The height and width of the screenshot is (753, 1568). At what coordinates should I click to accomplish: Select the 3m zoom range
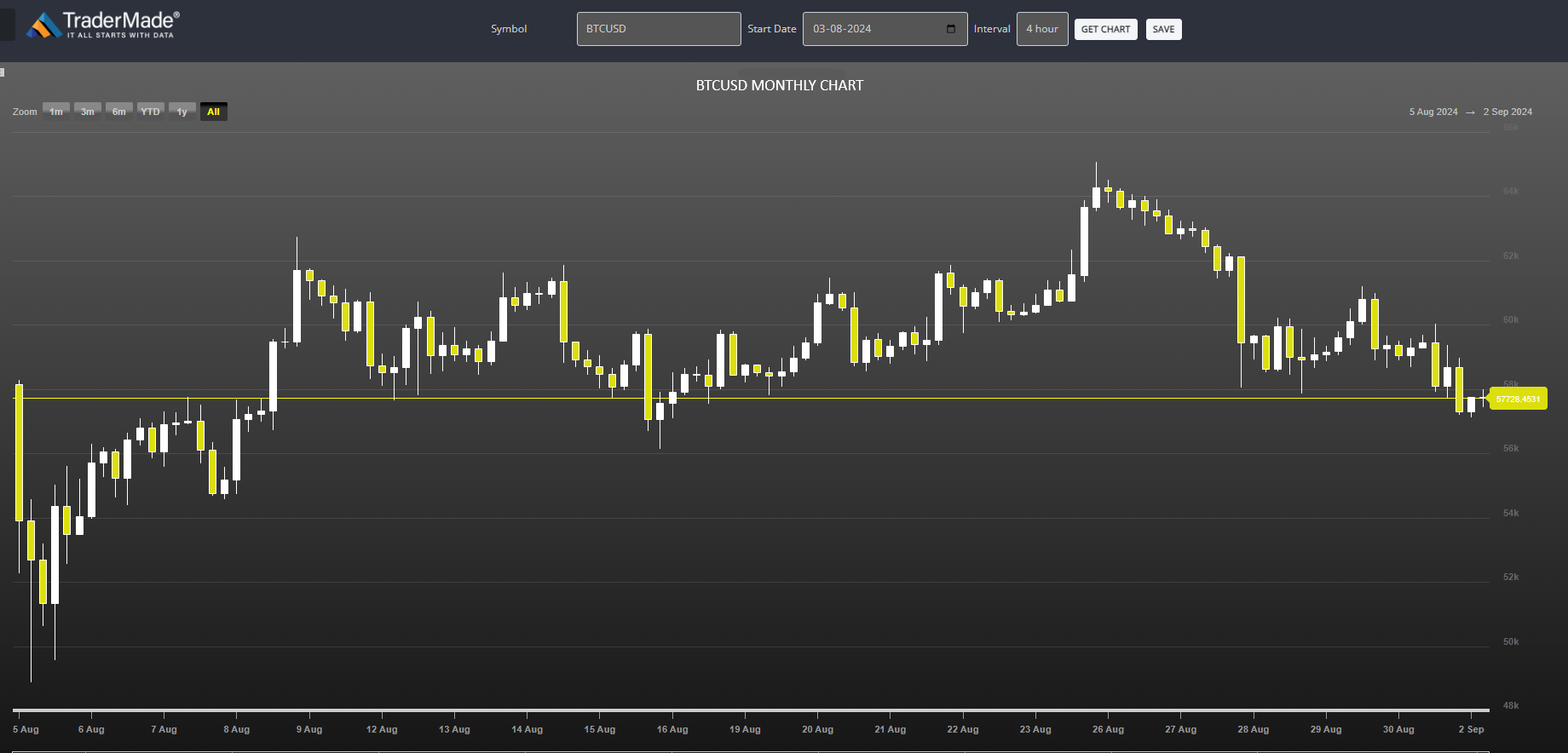tap(88, 112)
